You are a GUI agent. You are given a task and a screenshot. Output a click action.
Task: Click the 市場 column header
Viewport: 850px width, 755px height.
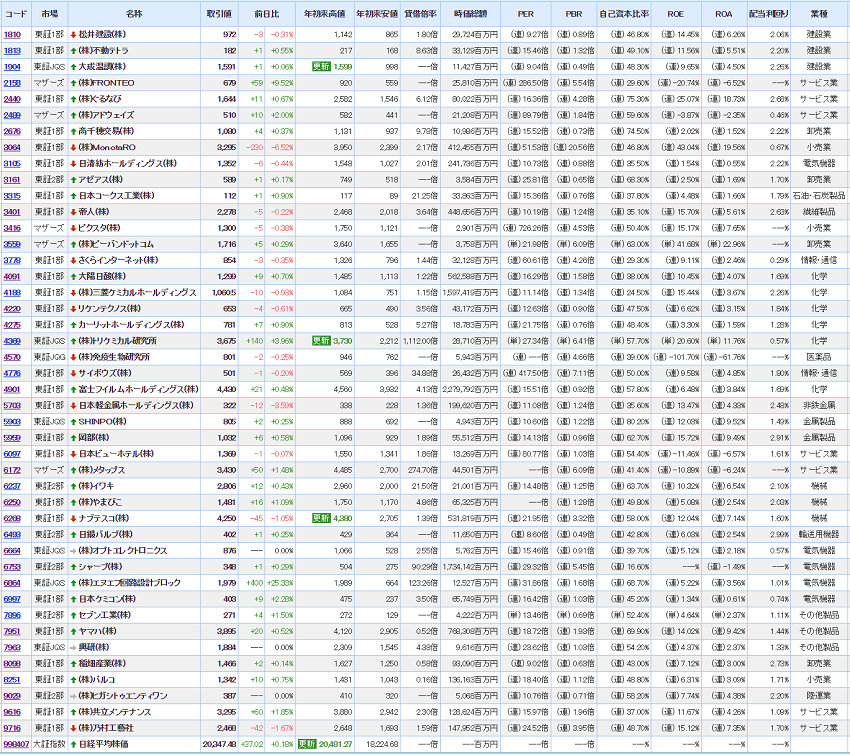point(49,14)
